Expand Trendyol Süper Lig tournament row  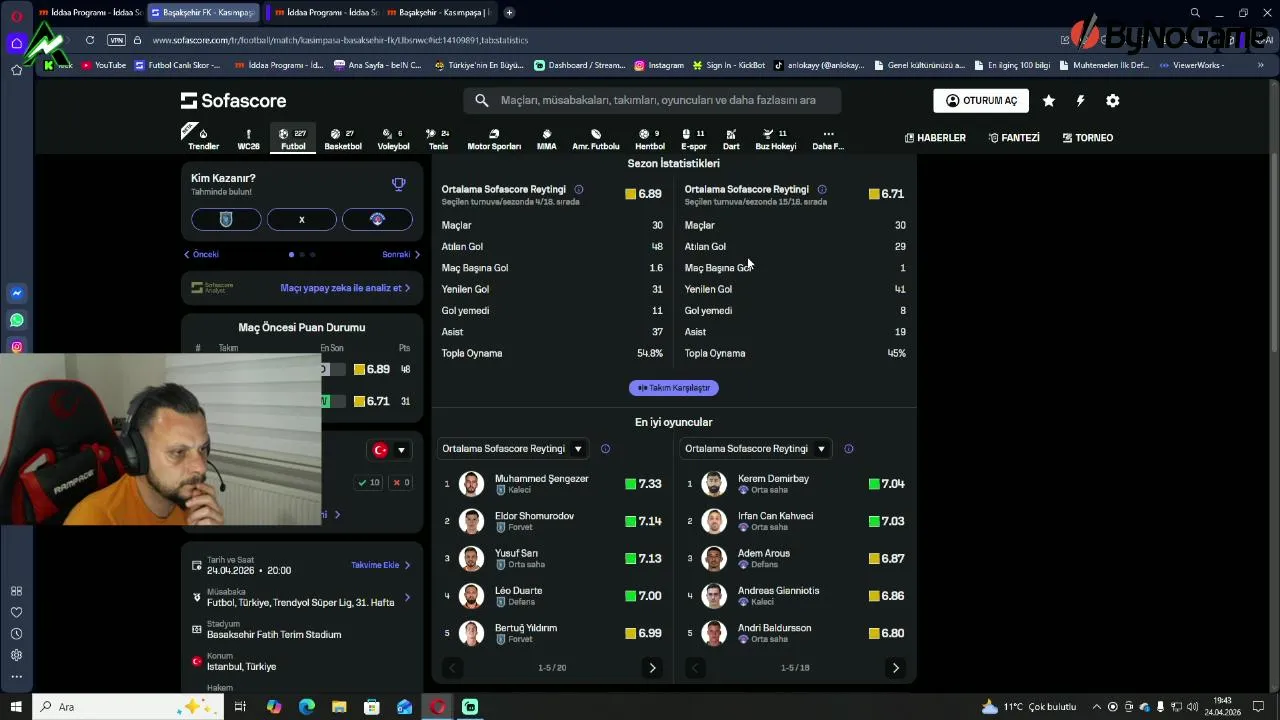point(301,598)
